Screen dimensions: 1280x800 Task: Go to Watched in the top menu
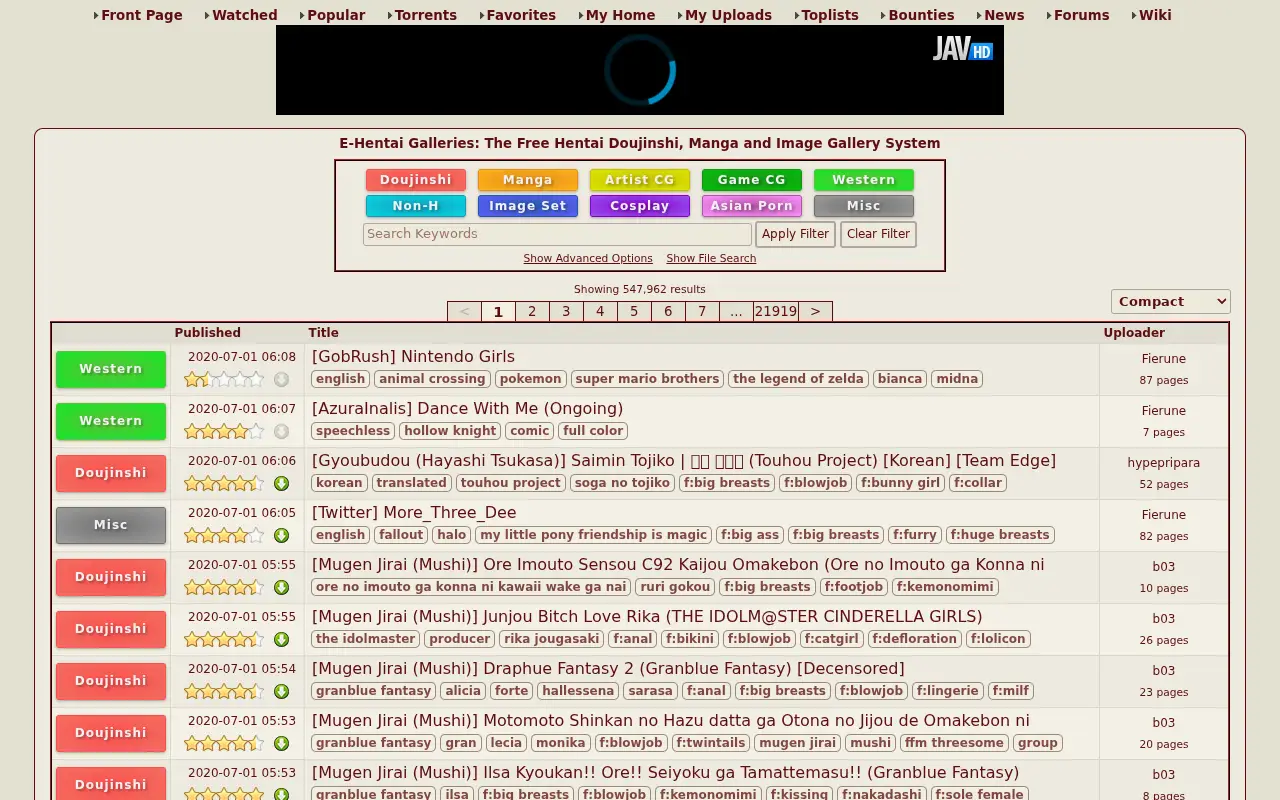pyautogui.click(x=244, y=15)
